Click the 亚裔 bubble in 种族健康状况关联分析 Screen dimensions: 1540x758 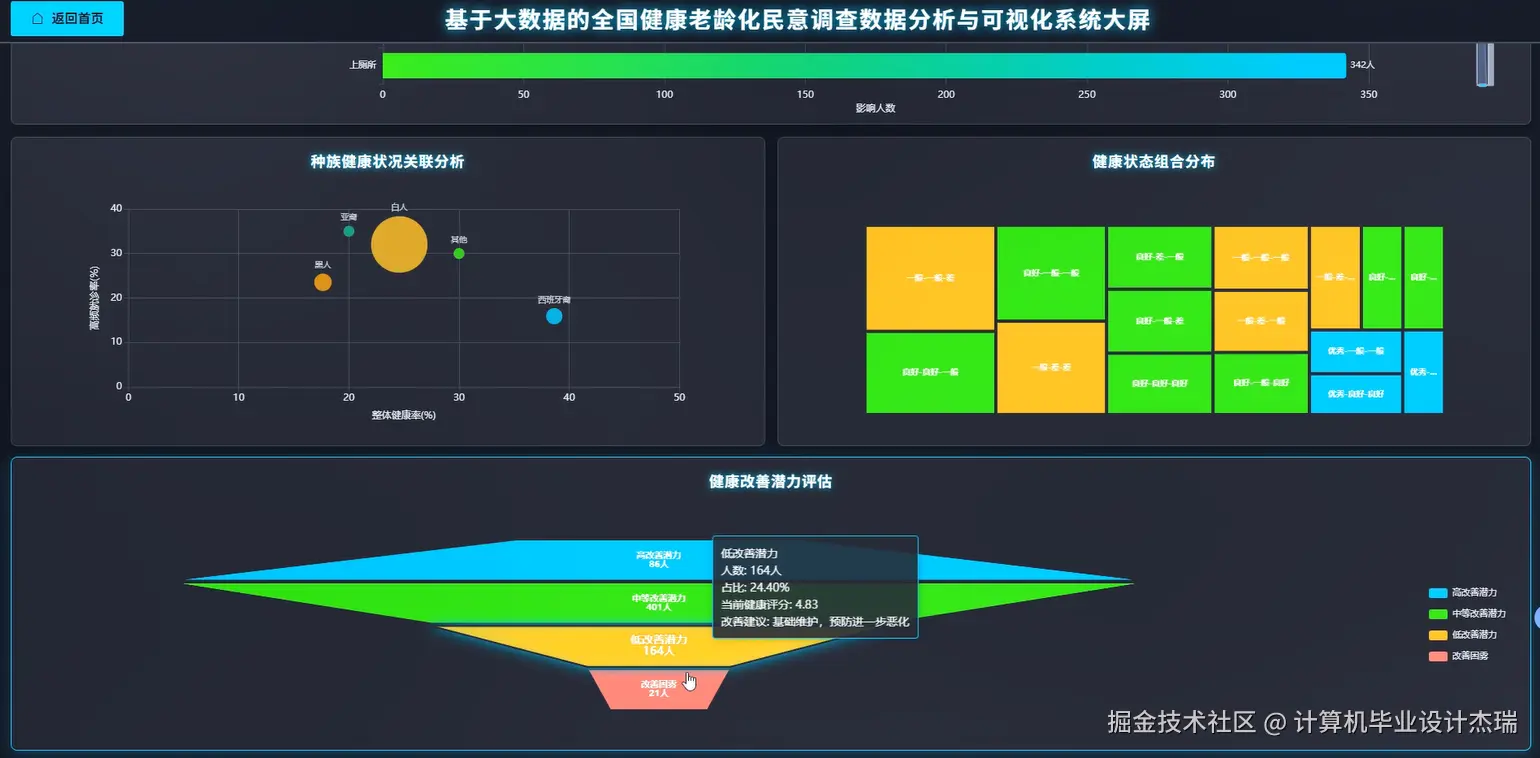tap(348, 230)
